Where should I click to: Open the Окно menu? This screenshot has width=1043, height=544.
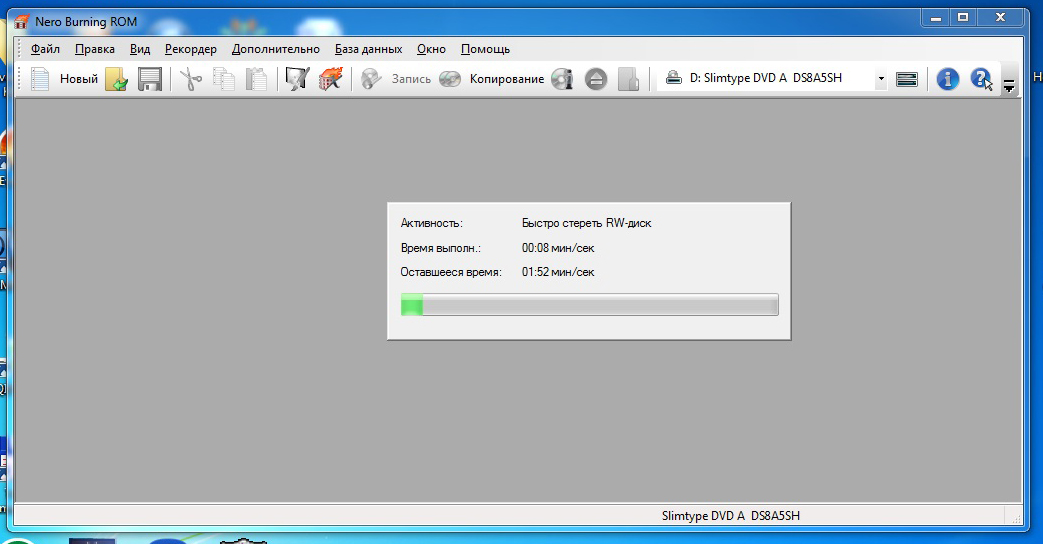431,49
